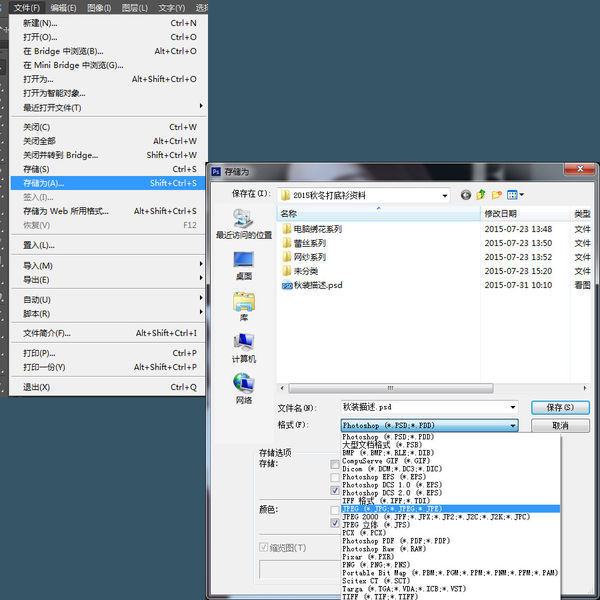This screenshot has height=600, width=600.
Task: Select Photoshop PDF format option
Action: [x=450, y=541]
